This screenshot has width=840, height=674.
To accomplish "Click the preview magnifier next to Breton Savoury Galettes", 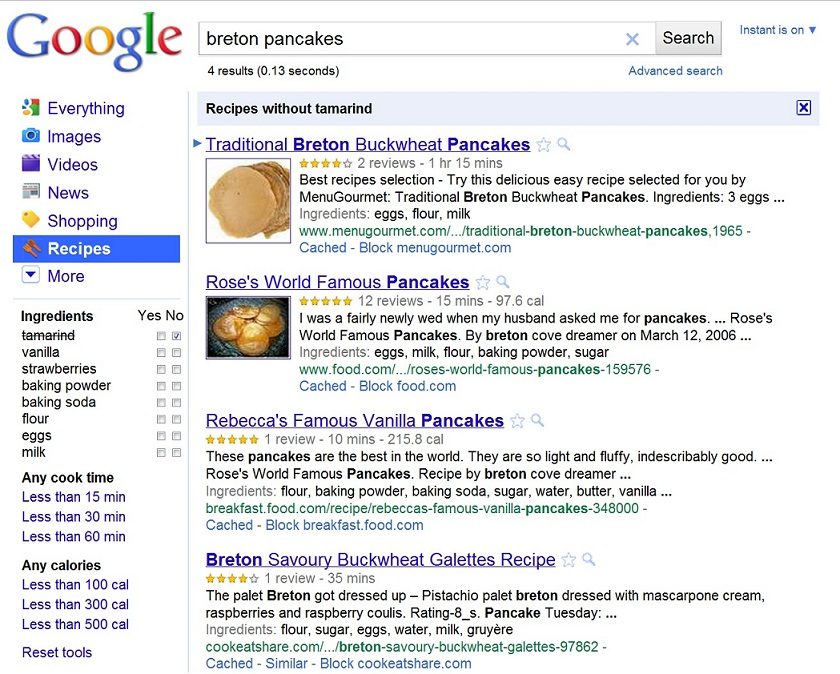I will click(589, 559).
